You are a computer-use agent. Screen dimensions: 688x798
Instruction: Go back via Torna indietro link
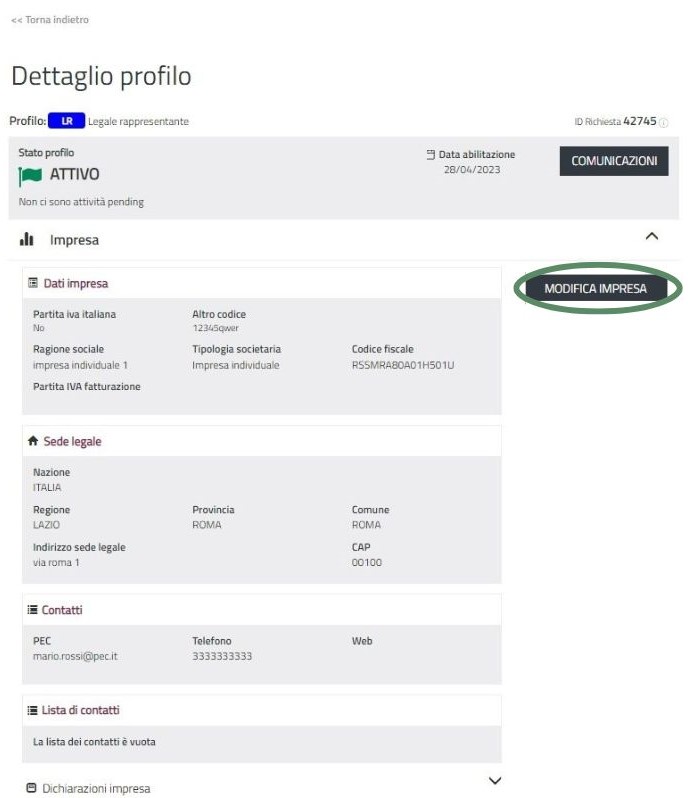point(49,20)
